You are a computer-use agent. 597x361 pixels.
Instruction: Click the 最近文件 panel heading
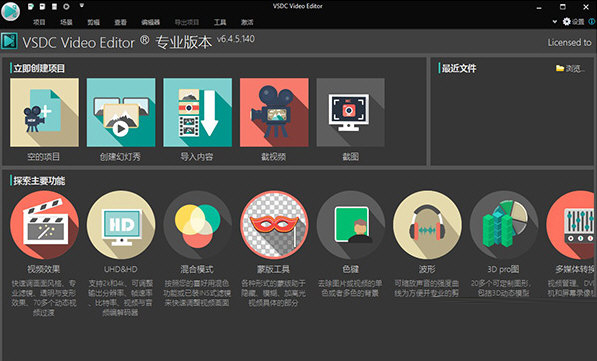tap(459, 69)
